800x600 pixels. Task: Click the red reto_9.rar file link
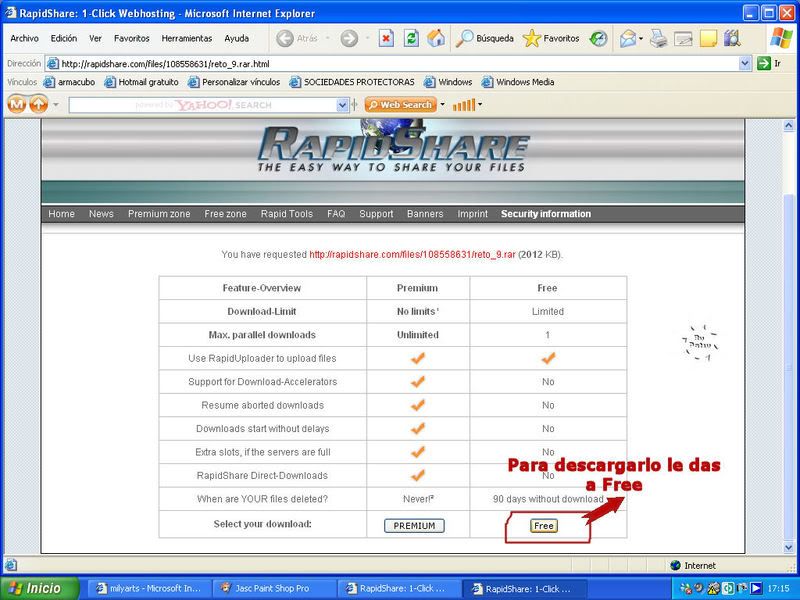pyautogui.click(x=412, y=254)
